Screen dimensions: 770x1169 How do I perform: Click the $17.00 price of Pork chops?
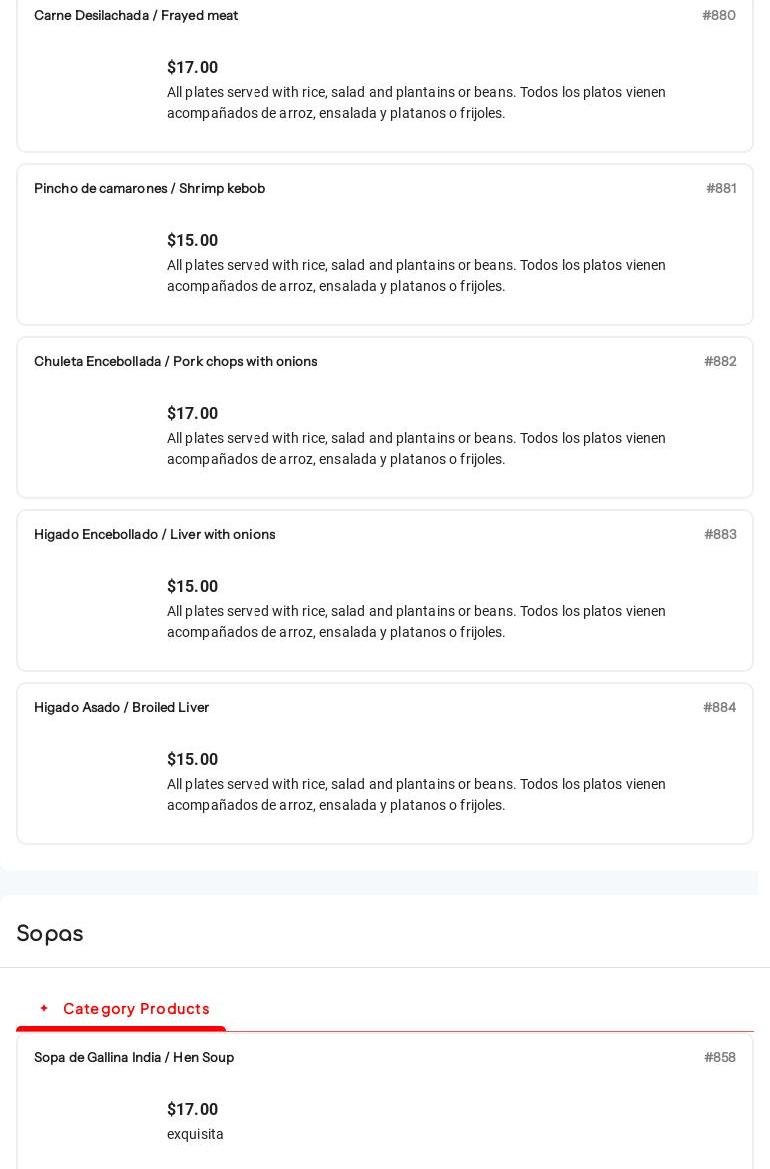(192, 413)
